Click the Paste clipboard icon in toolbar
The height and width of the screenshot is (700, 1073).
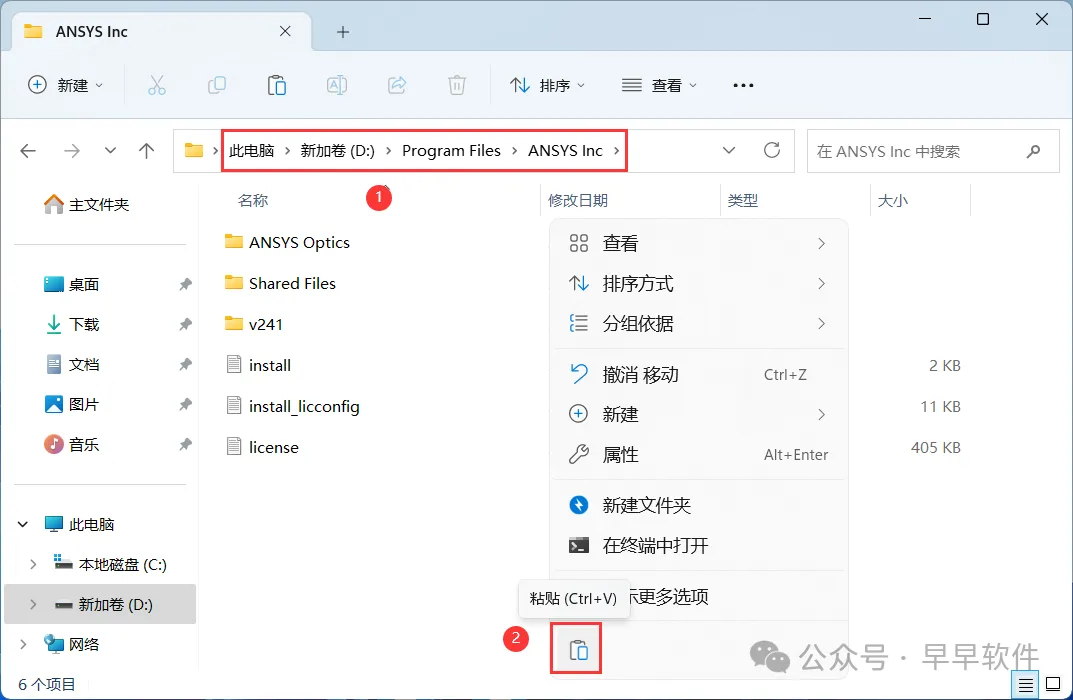[x=277, y=86]
